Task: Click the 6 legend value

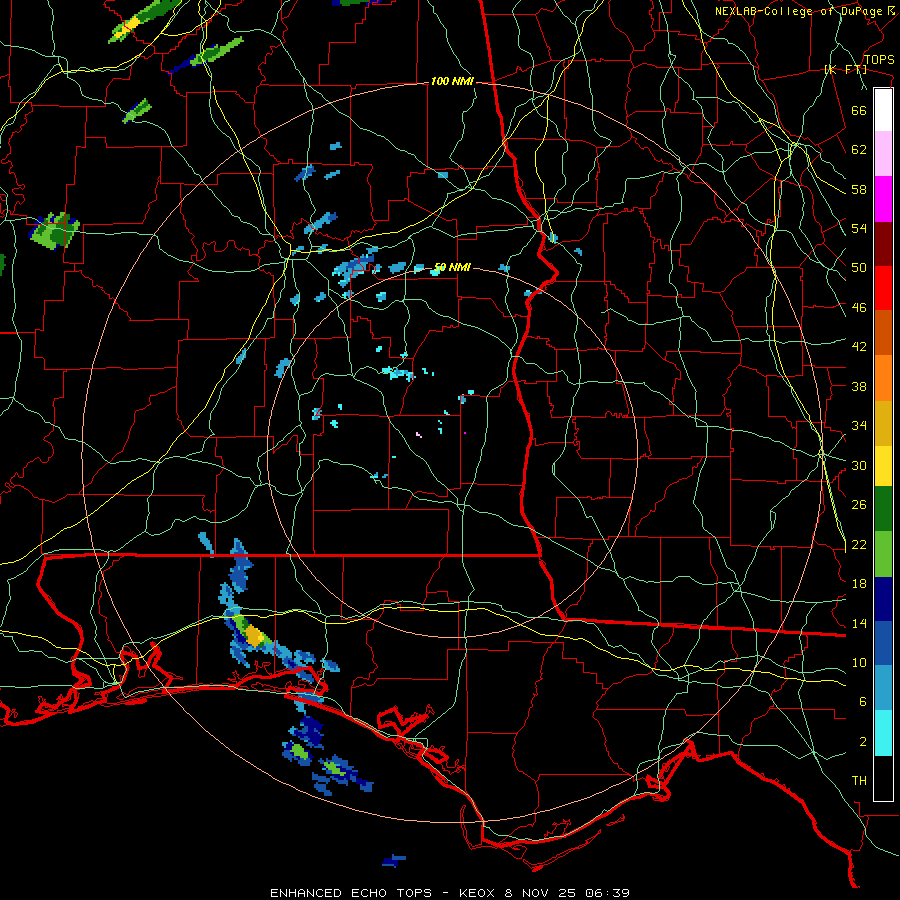Action: tap(863, 702)
